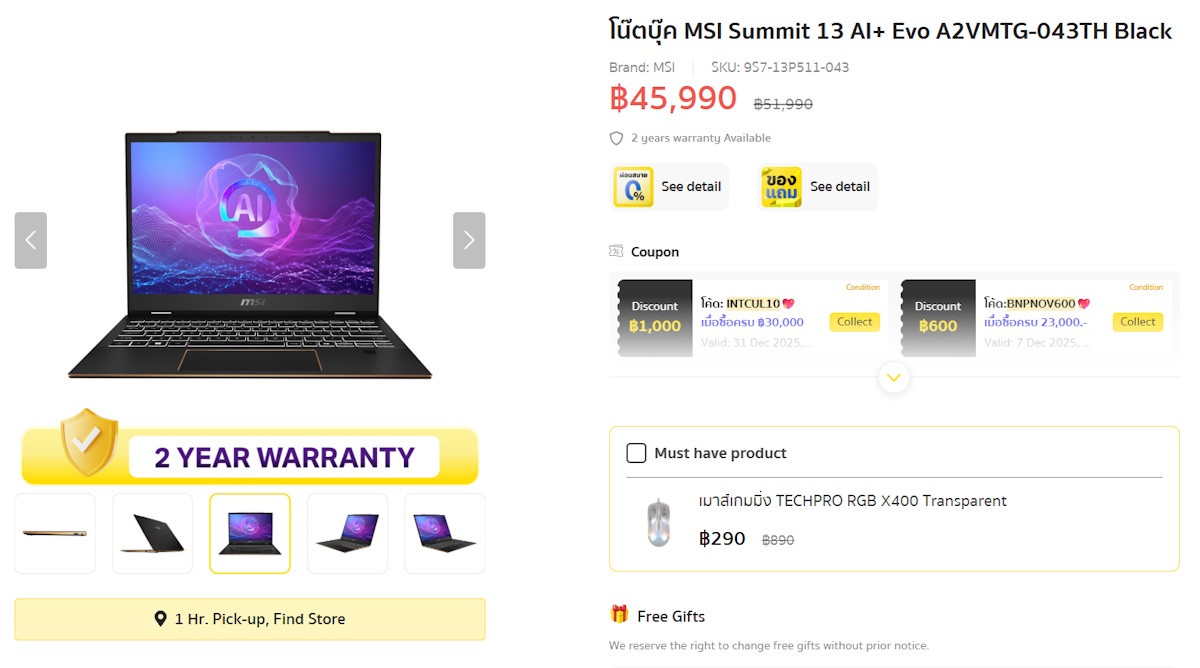Click the coupon ticket icon
This screenshot has width=1200, height=668.
(616, 252)
